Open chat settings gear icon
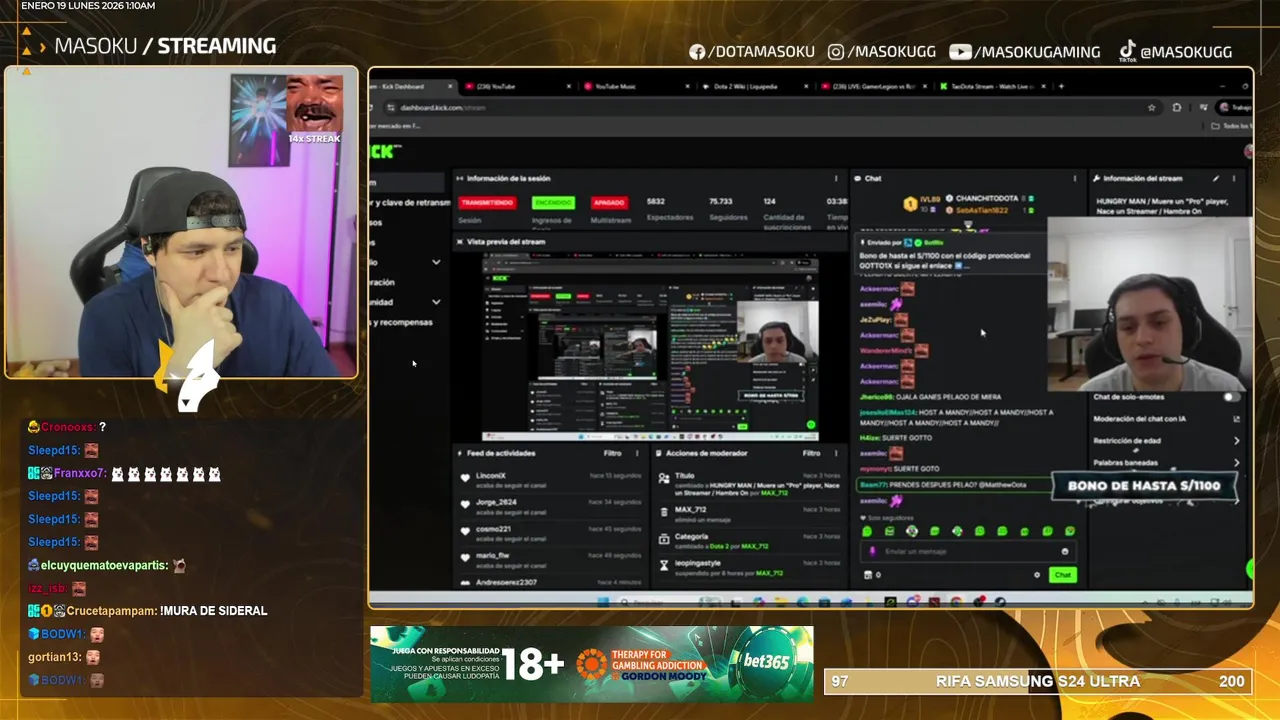Image resolution: width=1280 pixels, height=720 pixels. (1037, 575)
